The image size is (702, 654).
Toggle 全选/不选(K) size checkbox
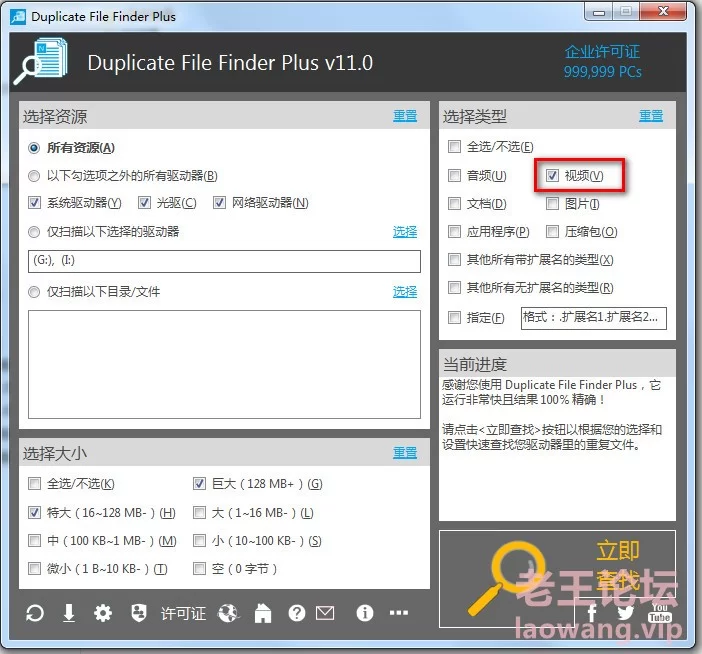coord(34,484)
